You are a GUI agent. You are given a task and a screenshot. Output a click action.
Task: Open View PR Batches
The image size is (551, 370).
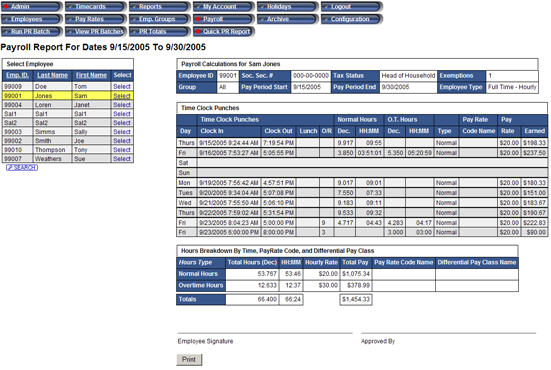pyautogui.click(x=95, y=32)
